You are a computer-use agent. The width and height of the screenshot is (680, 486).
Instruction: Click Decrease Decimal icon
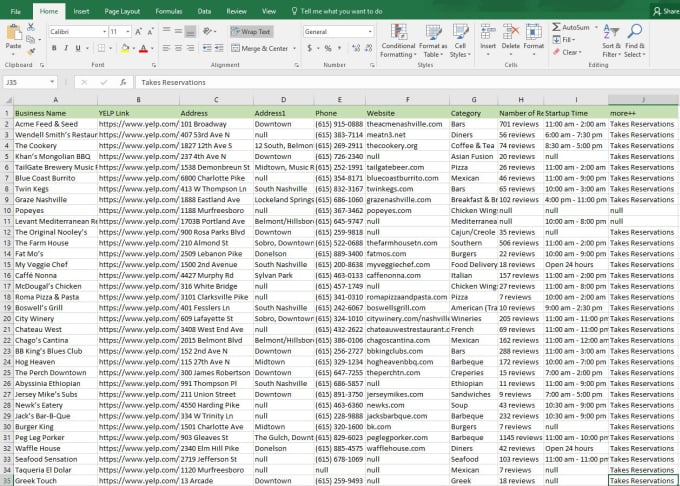tap(369, 48)
